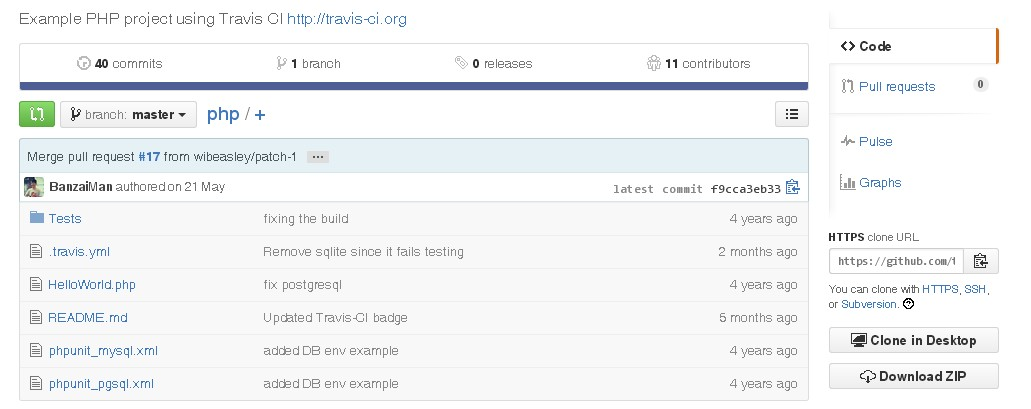Go to Pull requests tab
The image size is (1031, 409).
click(x=897, y=87)
